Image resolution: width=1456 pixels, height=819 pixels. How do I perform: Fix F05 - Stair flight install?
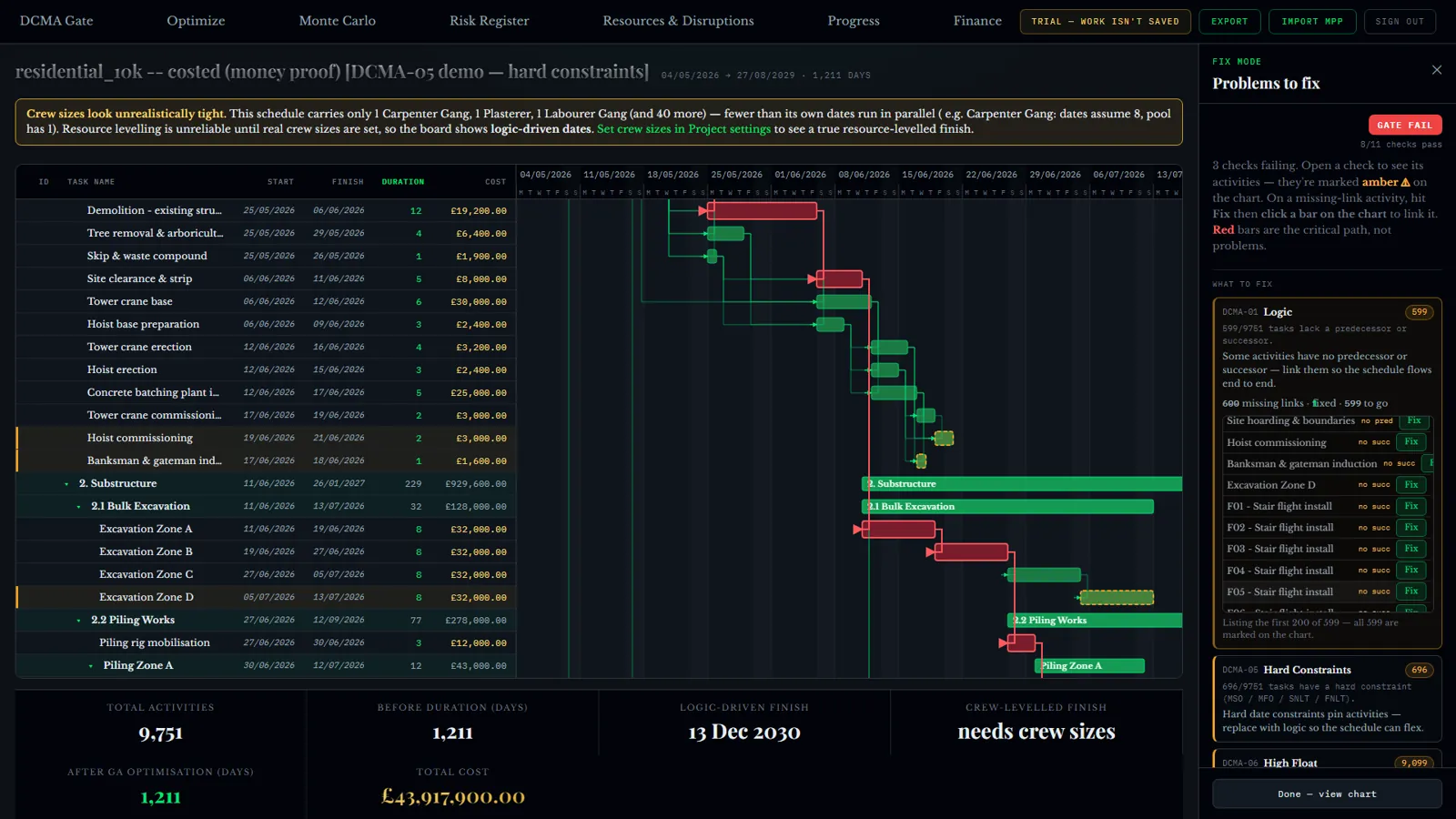1410,591
